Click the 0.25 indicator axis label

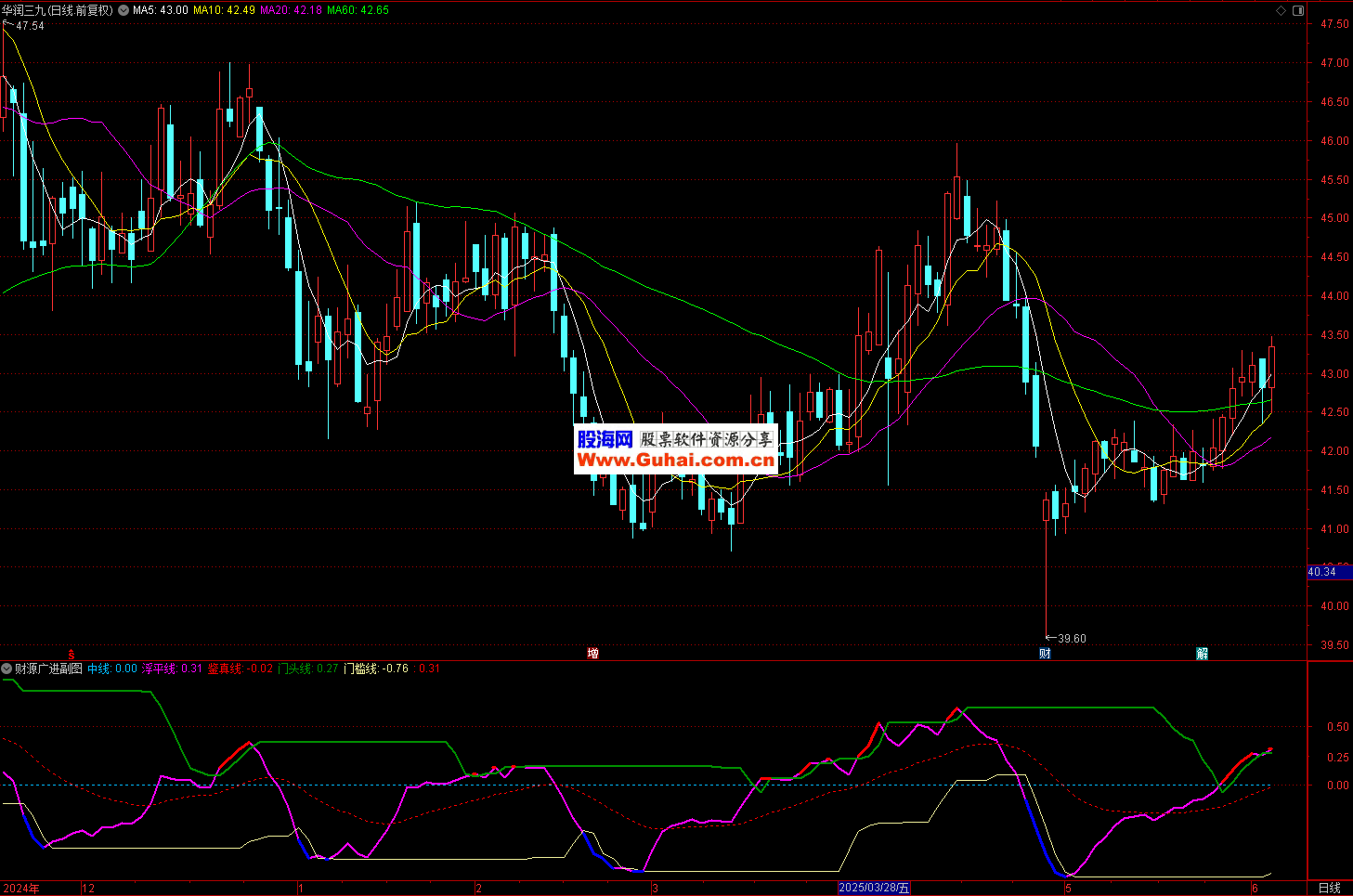coord(1338,758)
